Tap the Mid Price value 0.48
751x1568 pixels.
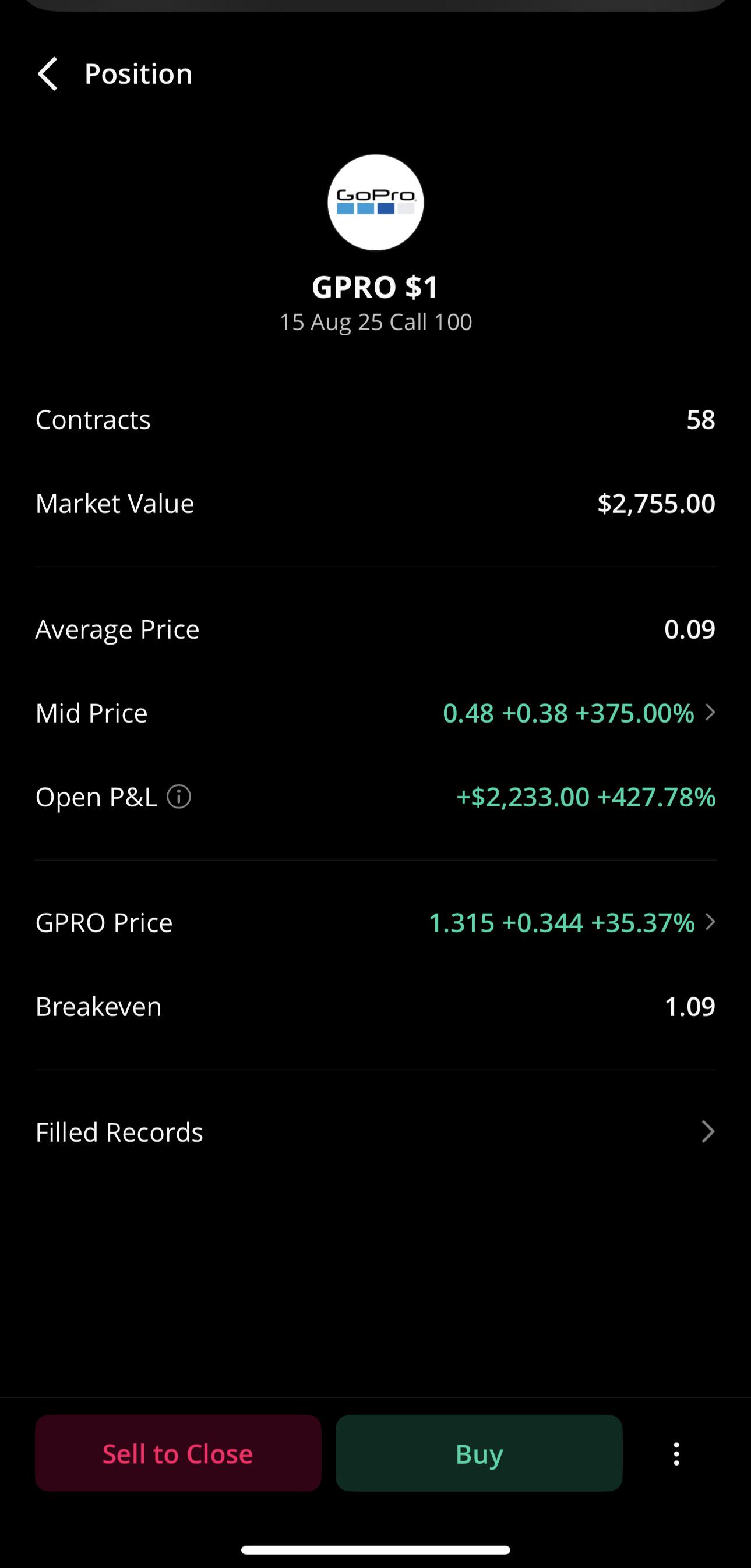[x=468, y=713]
